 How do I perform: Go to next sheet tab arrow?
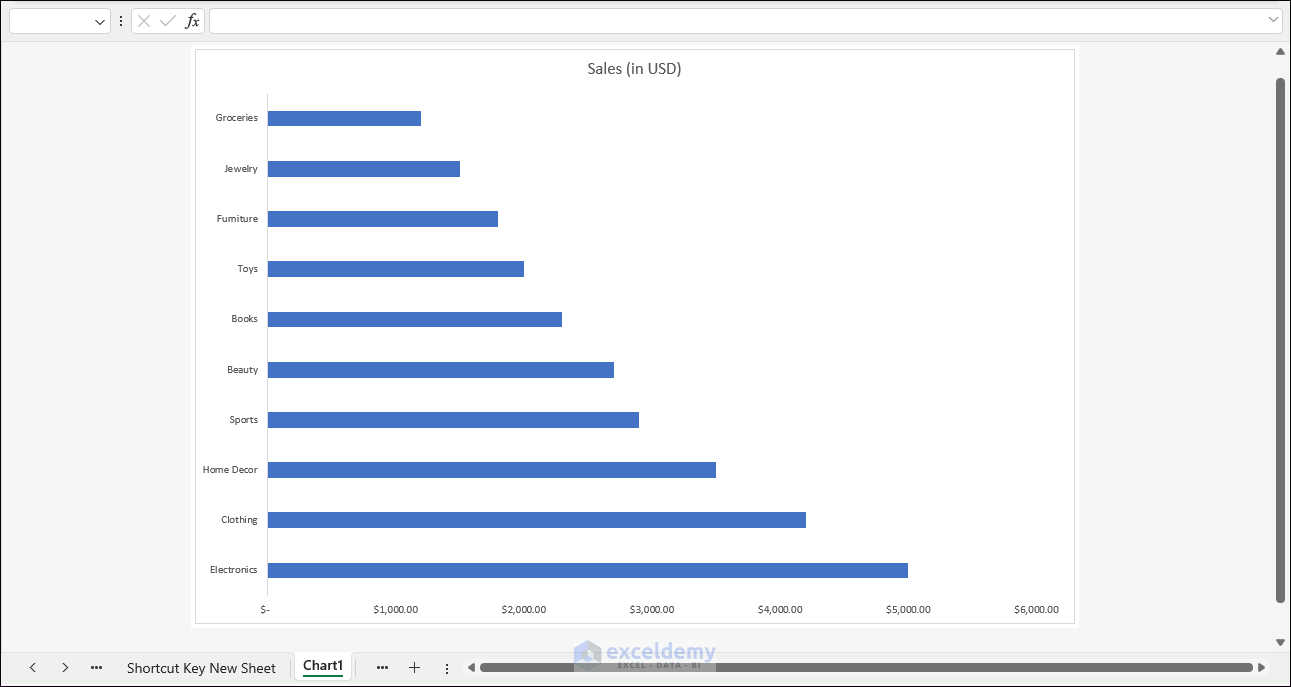[x=65, y=667]
